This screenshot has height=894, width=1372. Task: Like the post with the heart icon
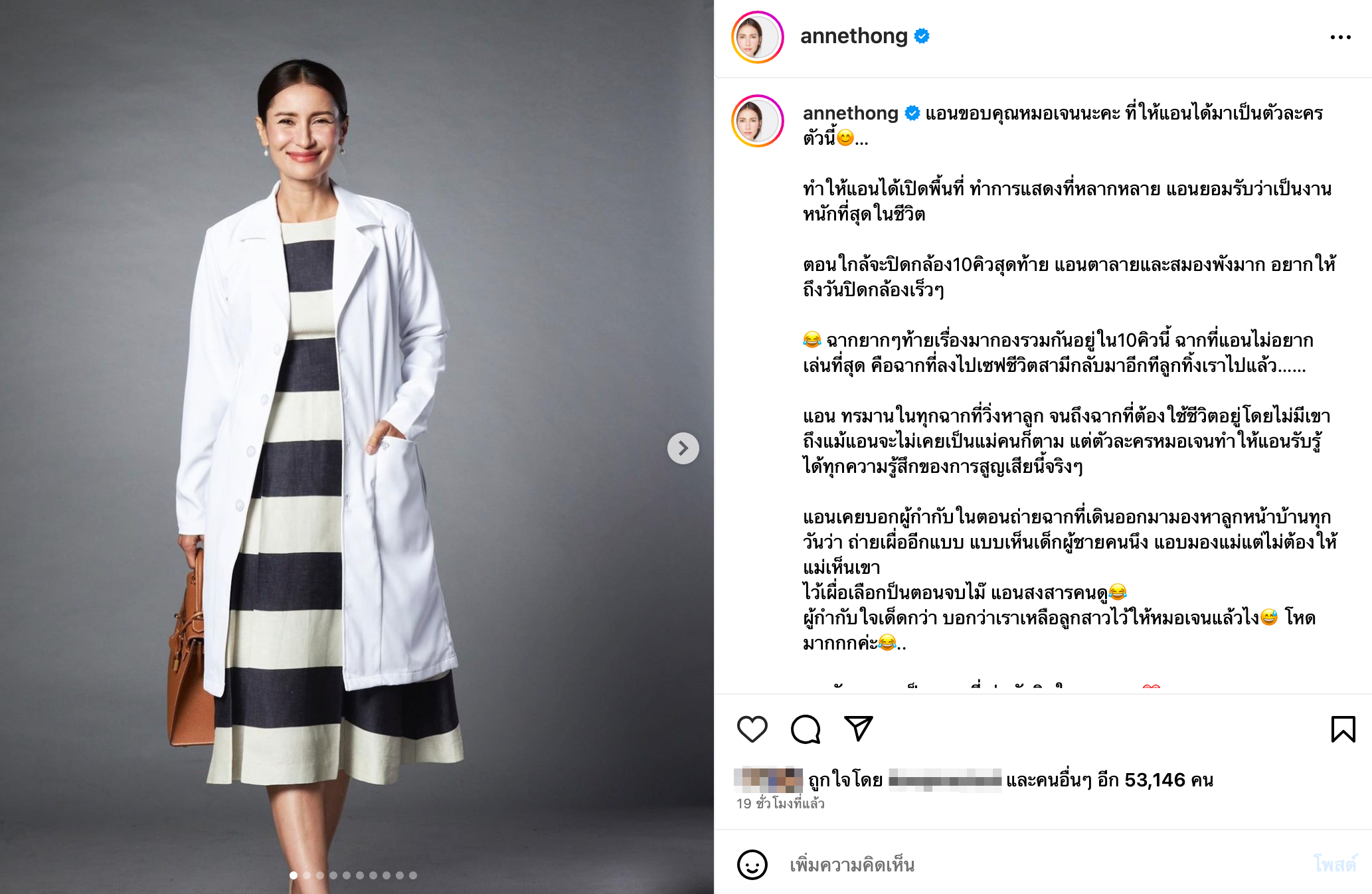point(752,729)
